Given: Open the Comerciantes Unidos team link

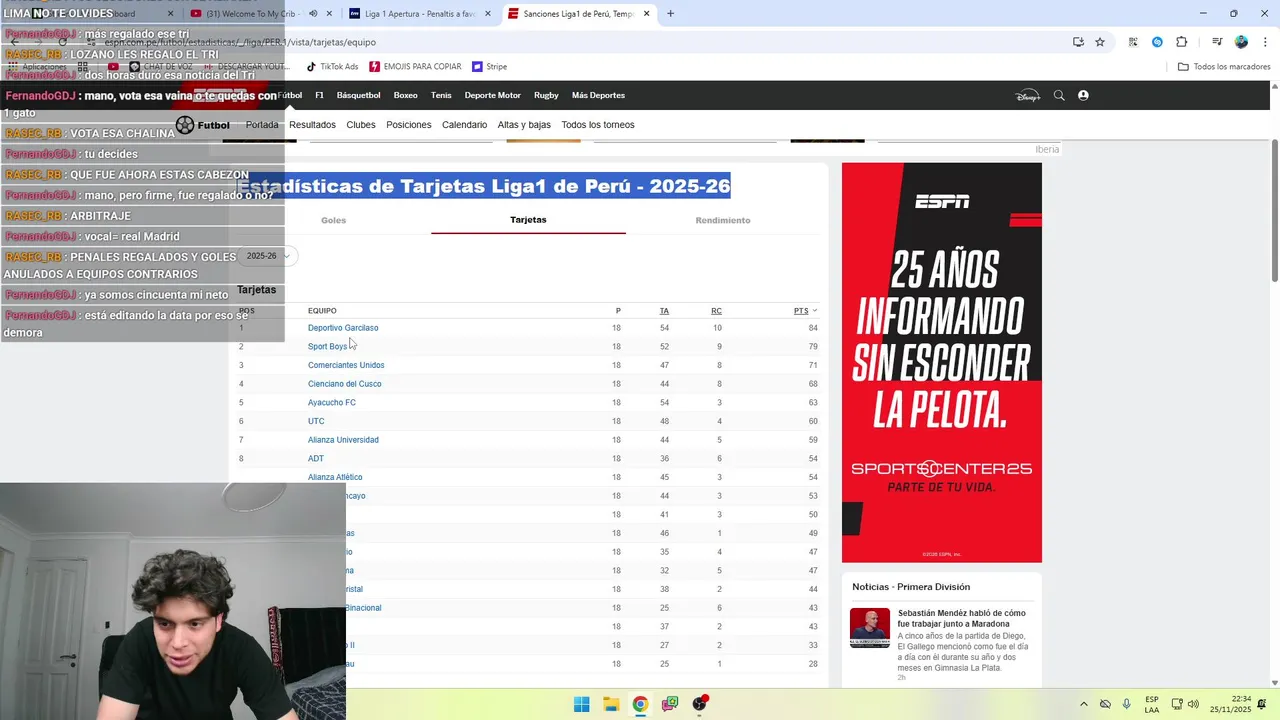Looking at the screenshot, I should pos(346,366).
